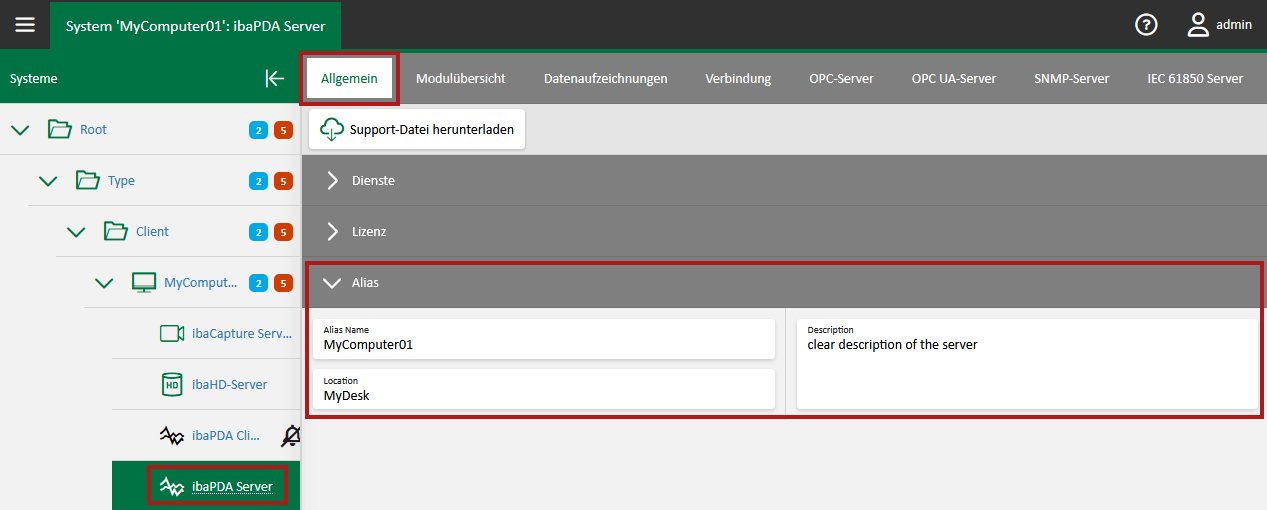Collapse the Client tree node
This screenshot has height=510, width=1267.
coord(76,232)
